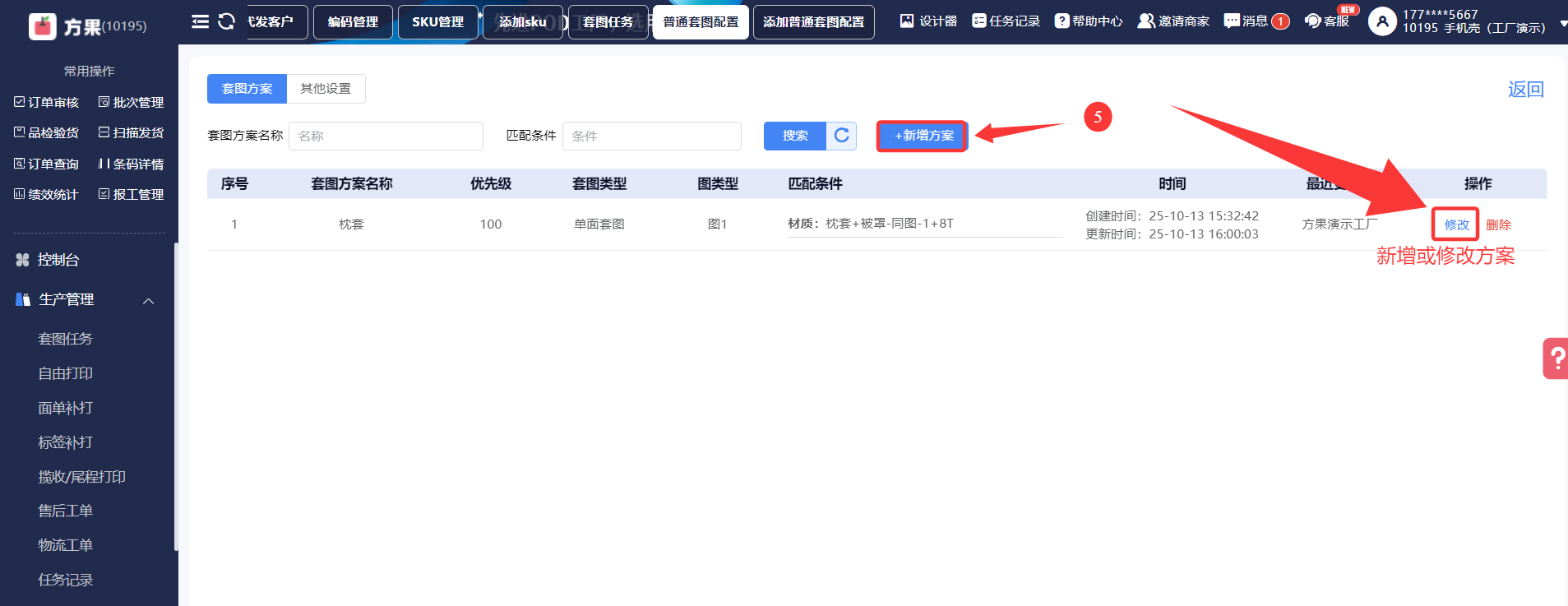The height and width of the screenshot is (606, 1568).
Task: Click the 返回 link
Action: point(1526,89)
